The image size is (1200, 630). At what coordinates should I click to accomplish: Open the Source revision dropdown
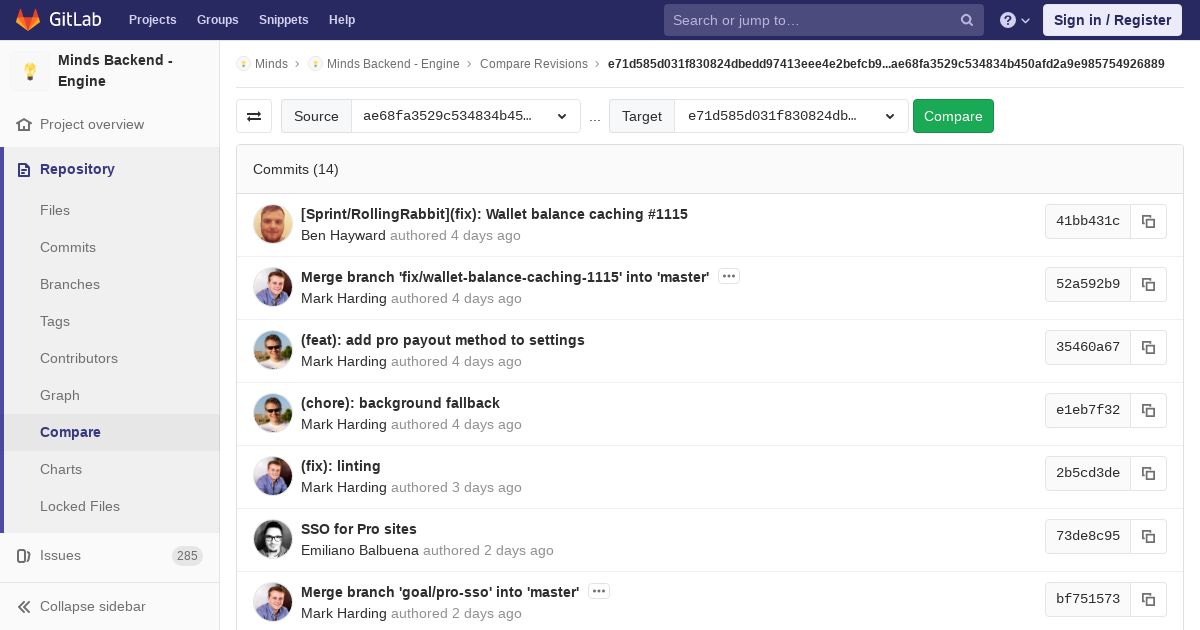tap(465, 116)
